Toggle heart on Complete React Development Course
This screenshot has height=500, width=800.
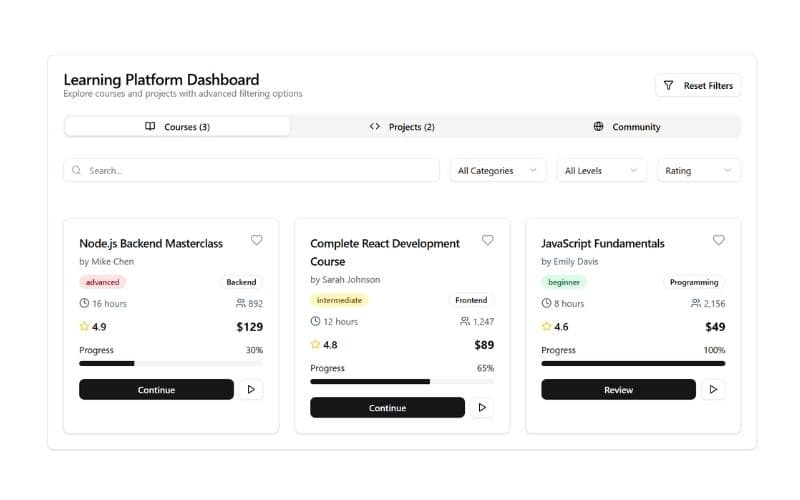click(487, 240)
